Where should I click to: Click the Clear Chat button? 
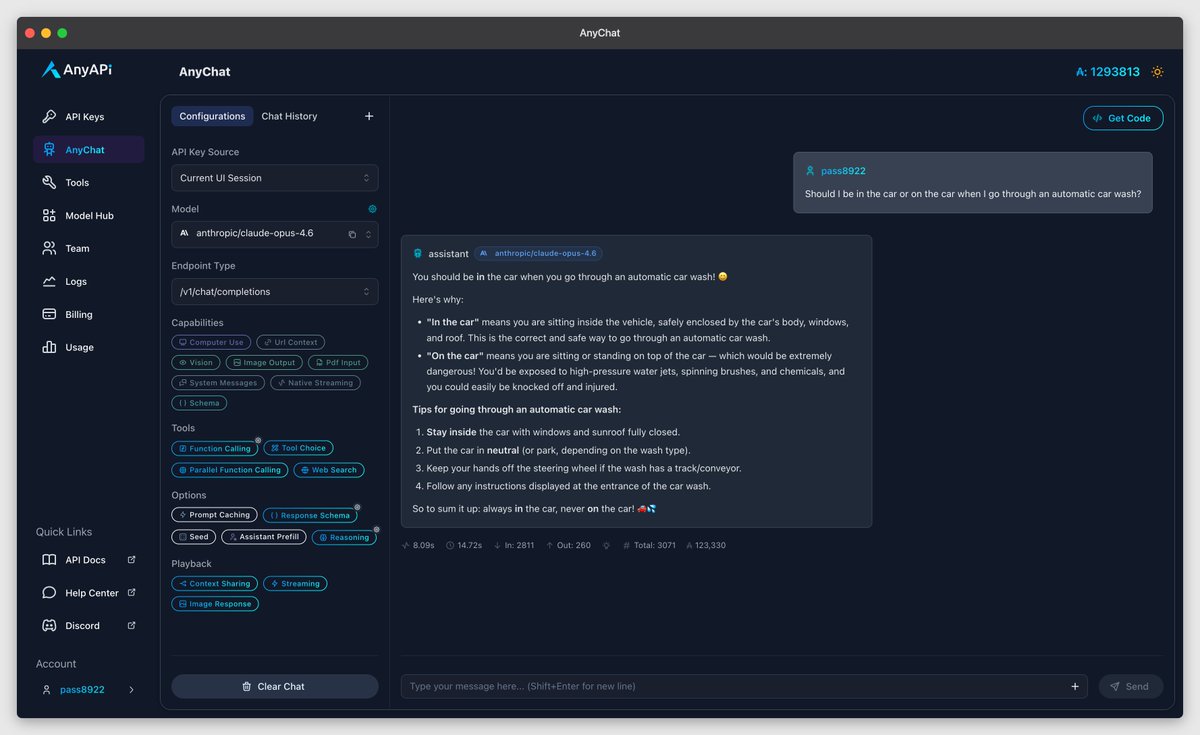coord(275,687)
